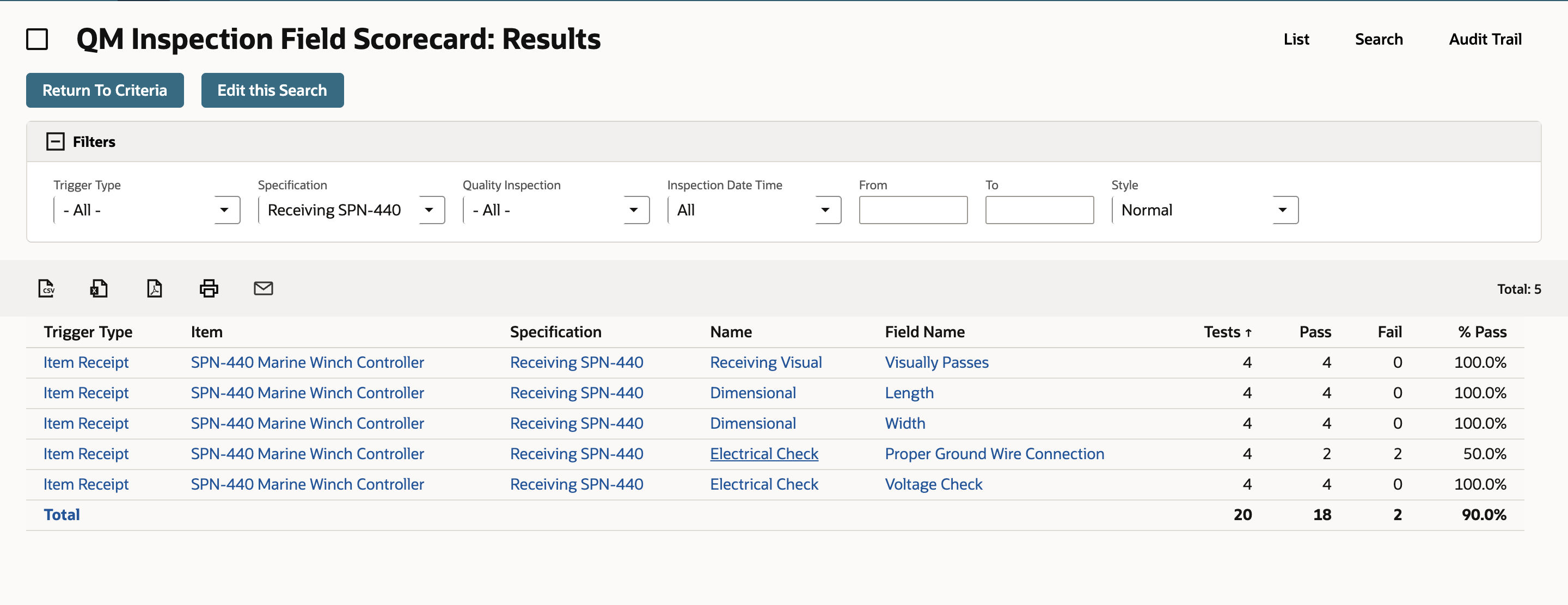Image resolution: width=1568 pixels, height=605 pixels.
Task: Email the scorecard results
Action: [x=263, y=288]
